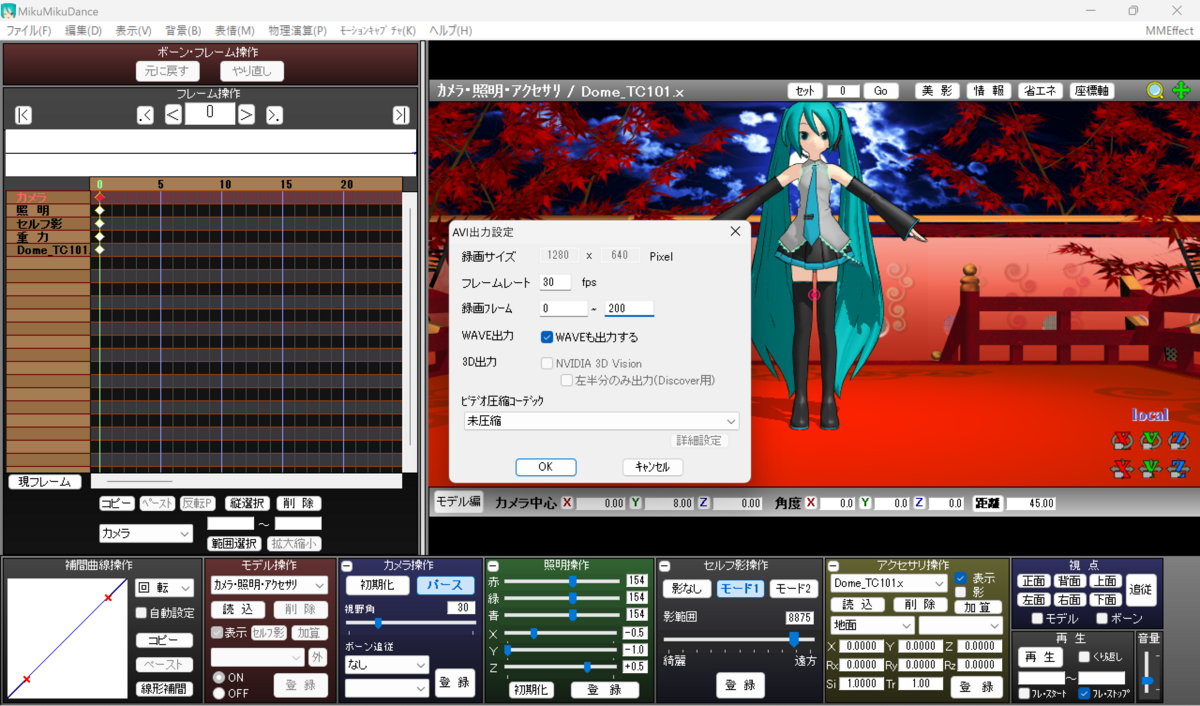The height and width of the screenshot is (706, 1200).
Task: Click the green move cross icon in viewport
Action: (x=1181, y=90)
